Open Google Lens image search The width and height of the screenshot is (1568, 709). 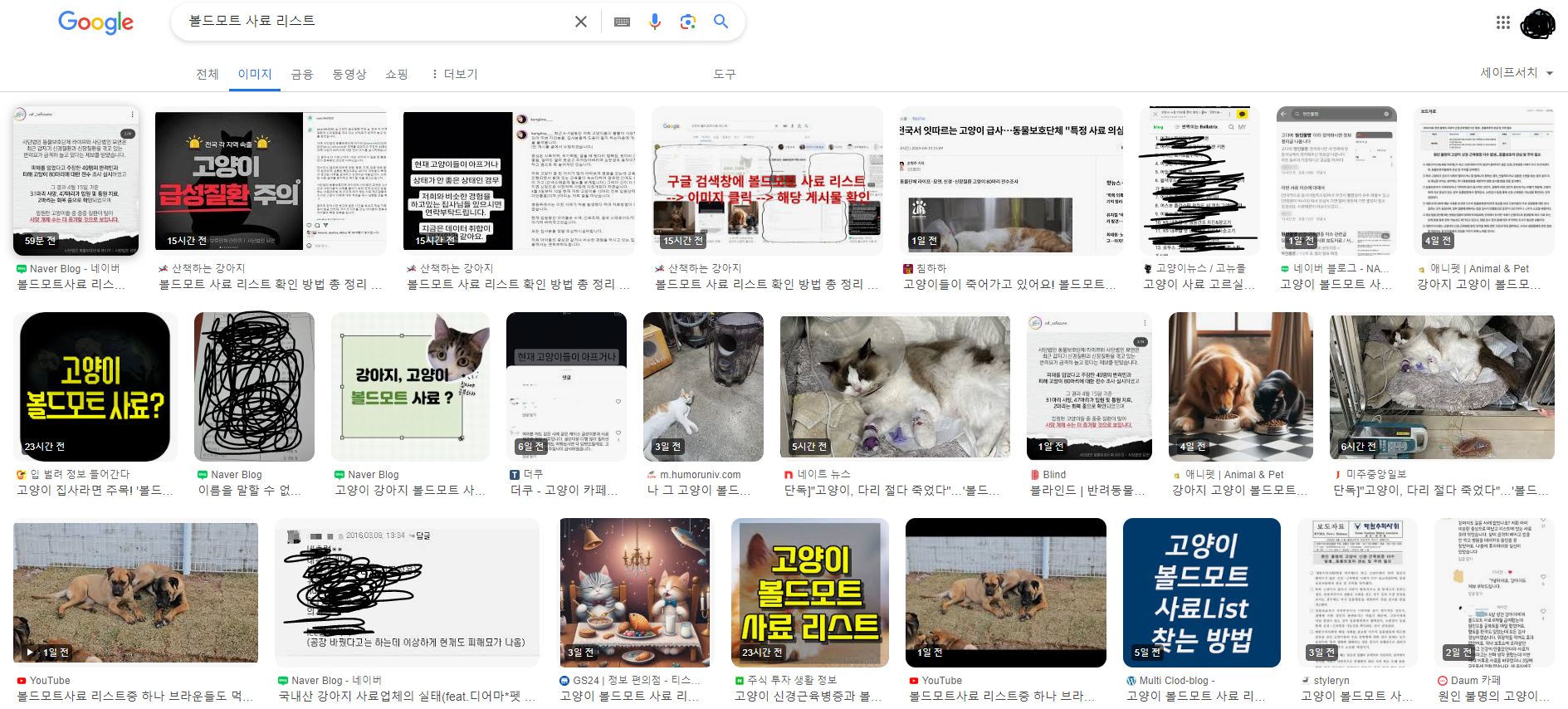pos(687,22)
